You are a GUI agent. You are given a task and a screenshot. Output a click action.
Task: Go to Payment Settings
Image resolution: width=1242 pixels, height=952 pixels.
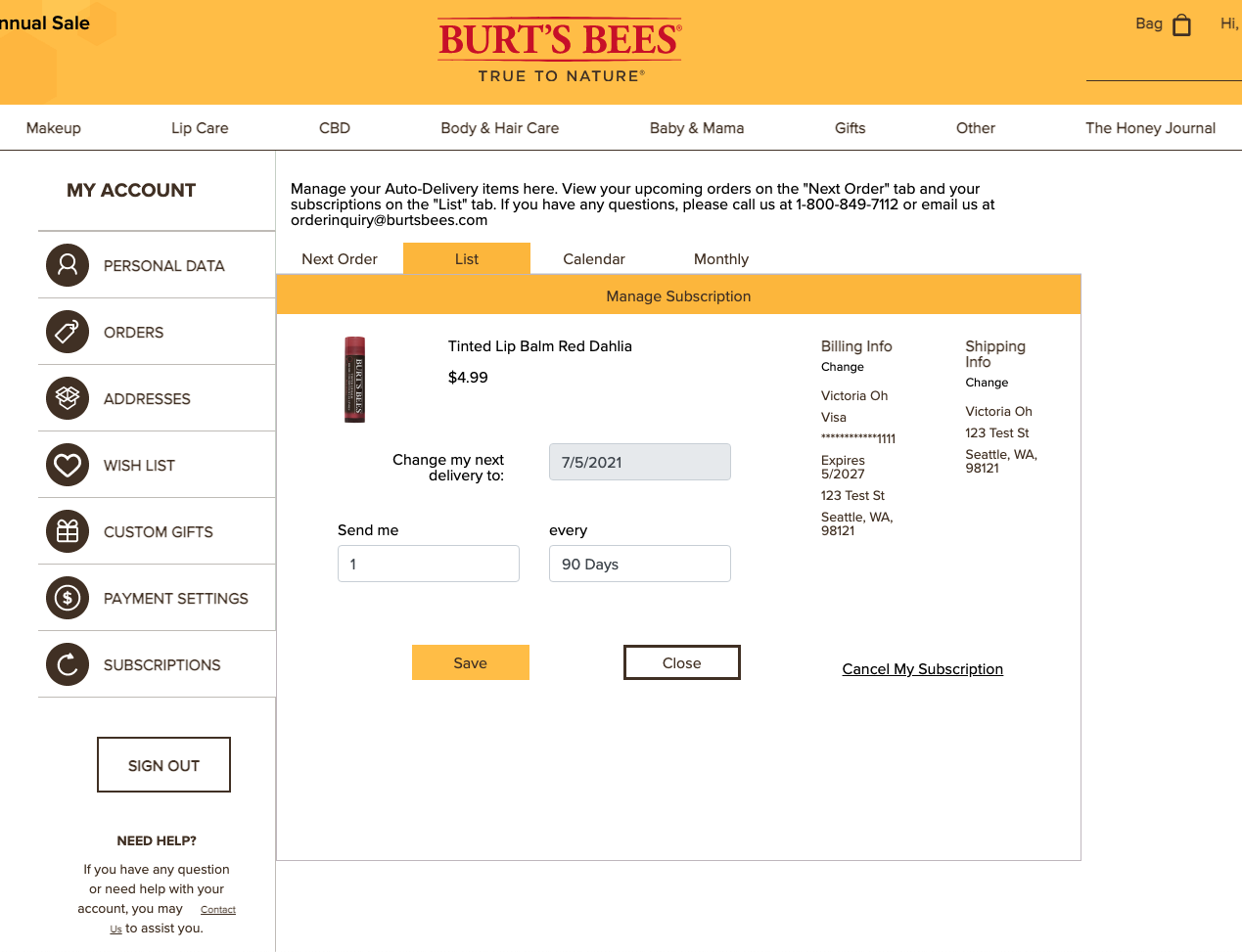176,599
